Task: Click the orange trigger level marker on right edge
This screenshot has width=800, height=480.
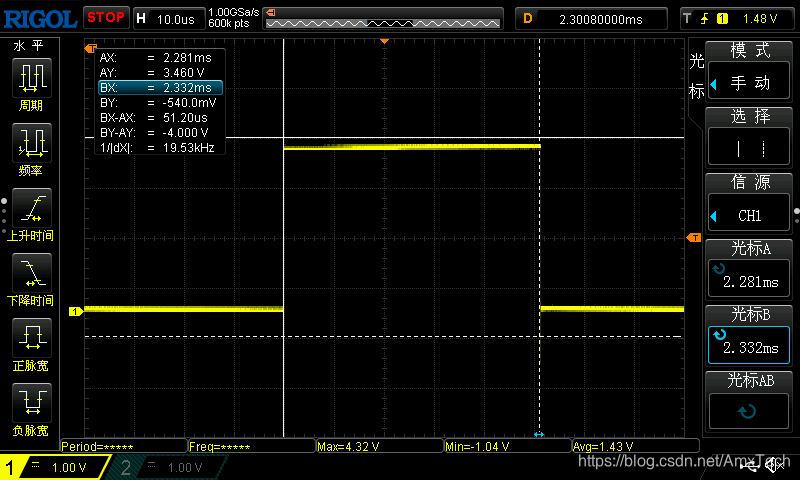Action: 694,238
